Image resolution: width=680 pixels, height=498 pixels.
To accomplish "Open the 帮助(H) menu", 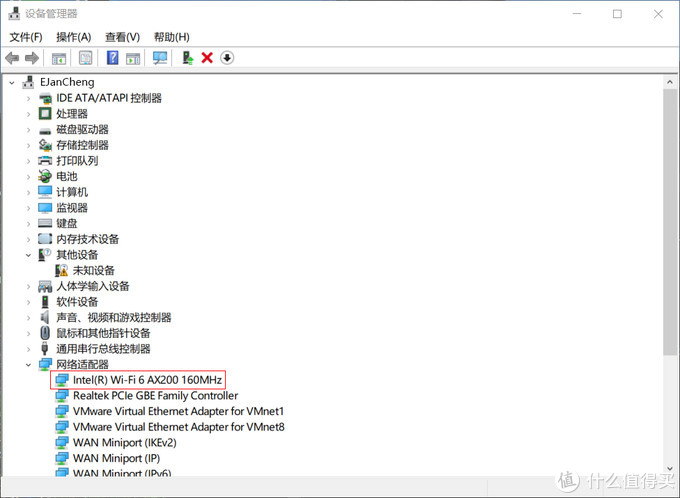I will pos(172,37).
